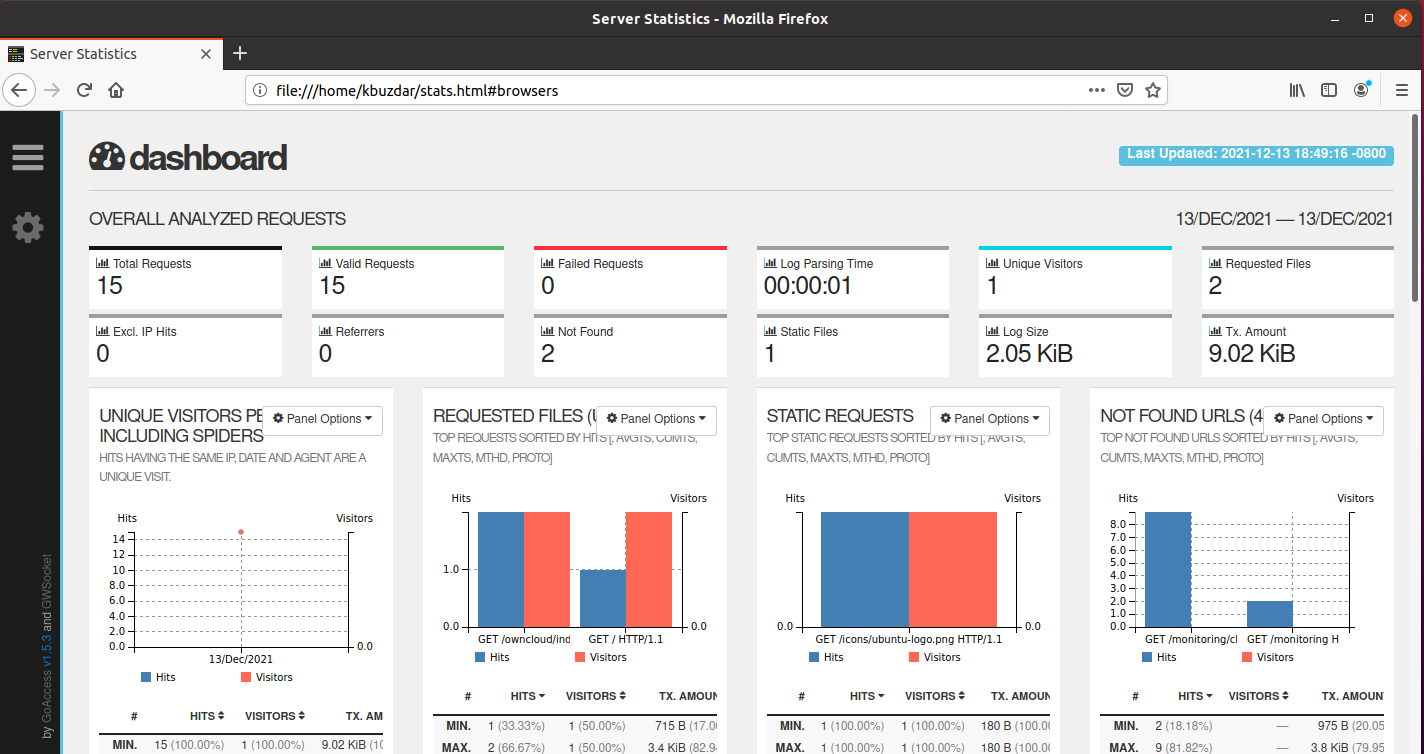Click the Total Requests value 15
The image size is (1424, 754).
pyautogui.click(x=110, y=286)
